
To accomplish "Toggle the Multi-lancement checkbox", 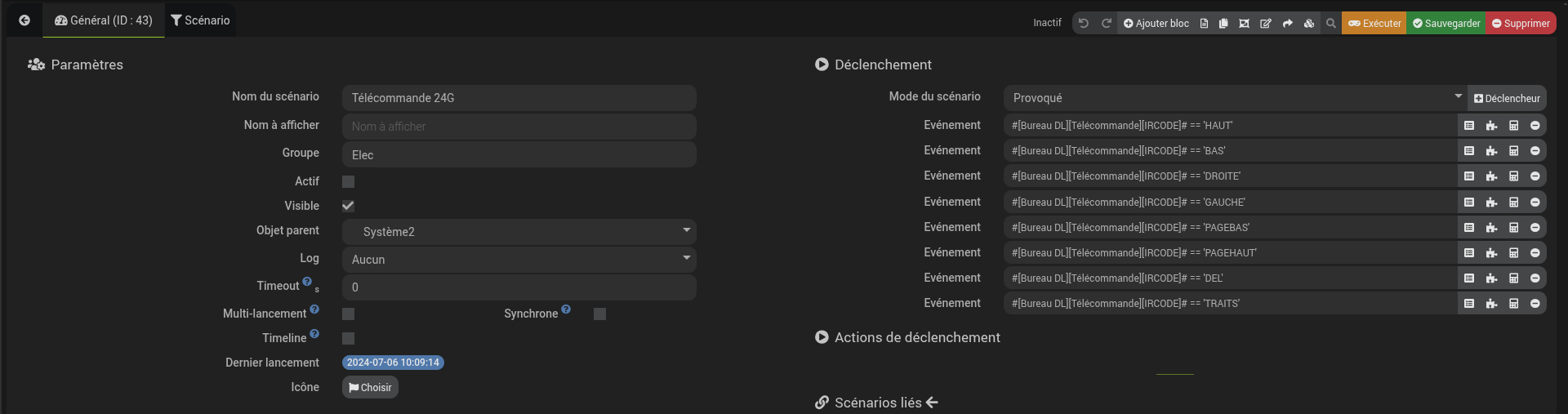I will pyautogui.click(x=349, y=314).
